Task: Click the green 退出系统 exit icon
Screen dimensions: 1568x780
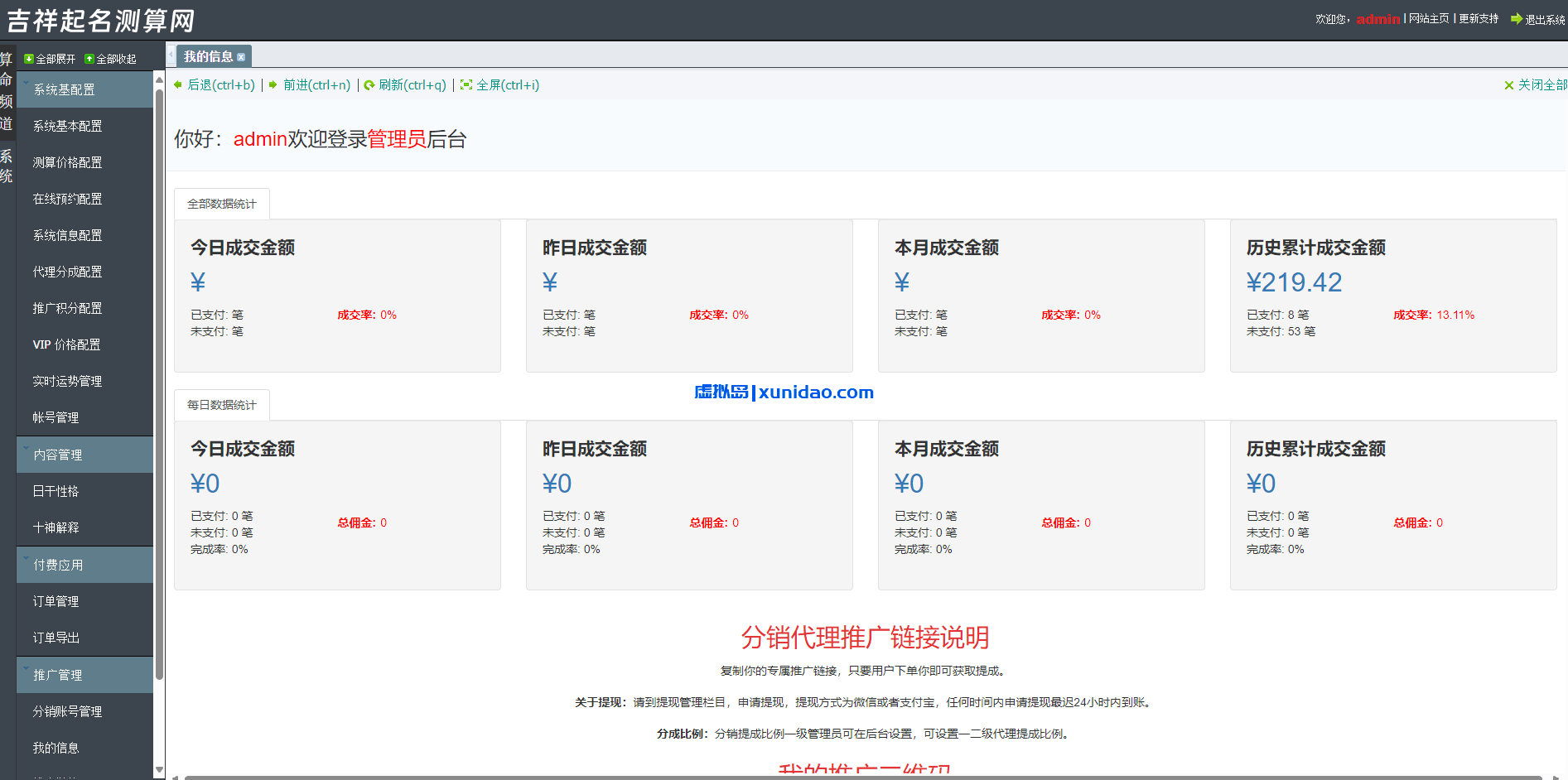Action: click(x=1516, y=18)
